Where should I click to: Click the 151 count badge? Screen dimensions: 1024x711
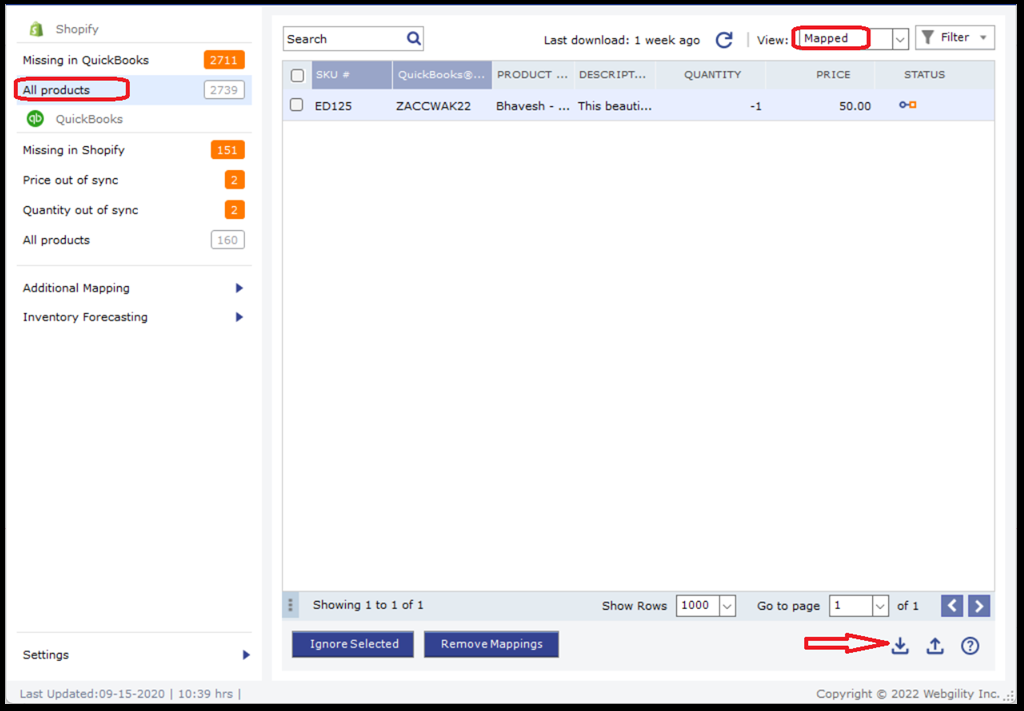[227, 150]
